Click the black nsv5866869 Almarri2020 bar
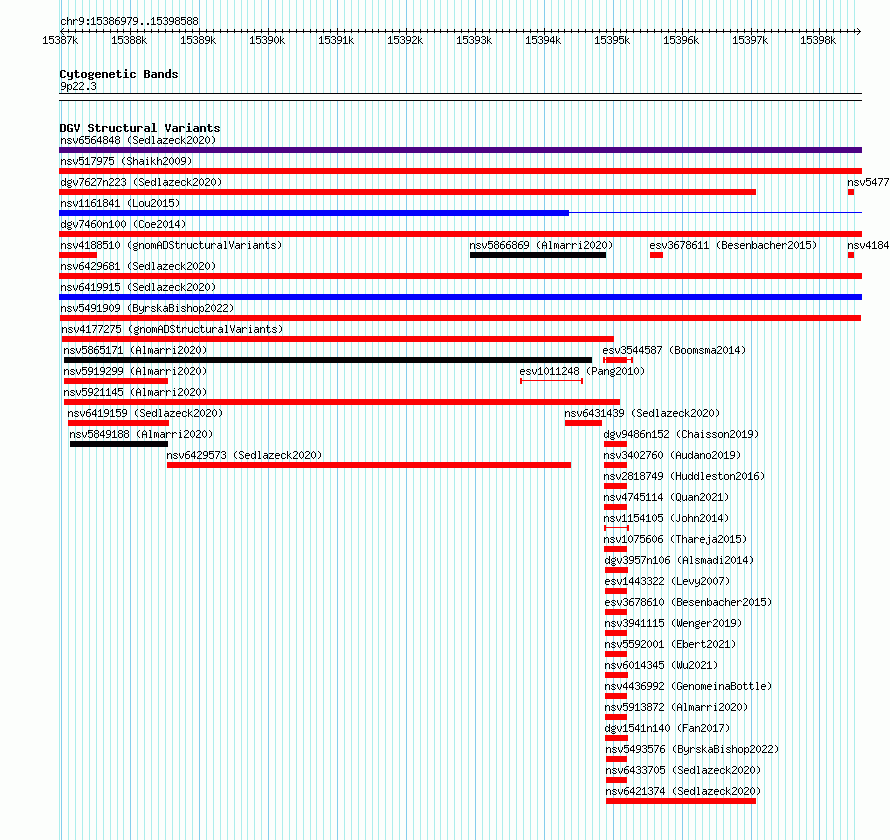890x840 pixels. 538,255
